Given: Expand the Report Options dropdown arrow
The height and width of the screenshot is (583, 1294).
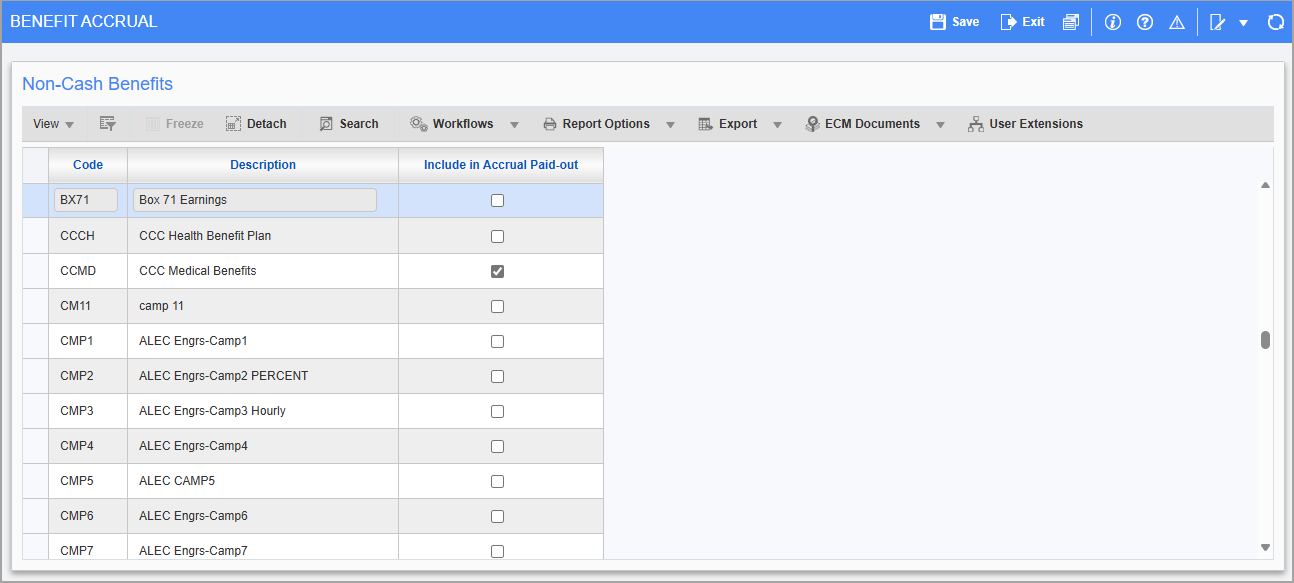Looking at the screenshot, I should click(x=670, y=125).
